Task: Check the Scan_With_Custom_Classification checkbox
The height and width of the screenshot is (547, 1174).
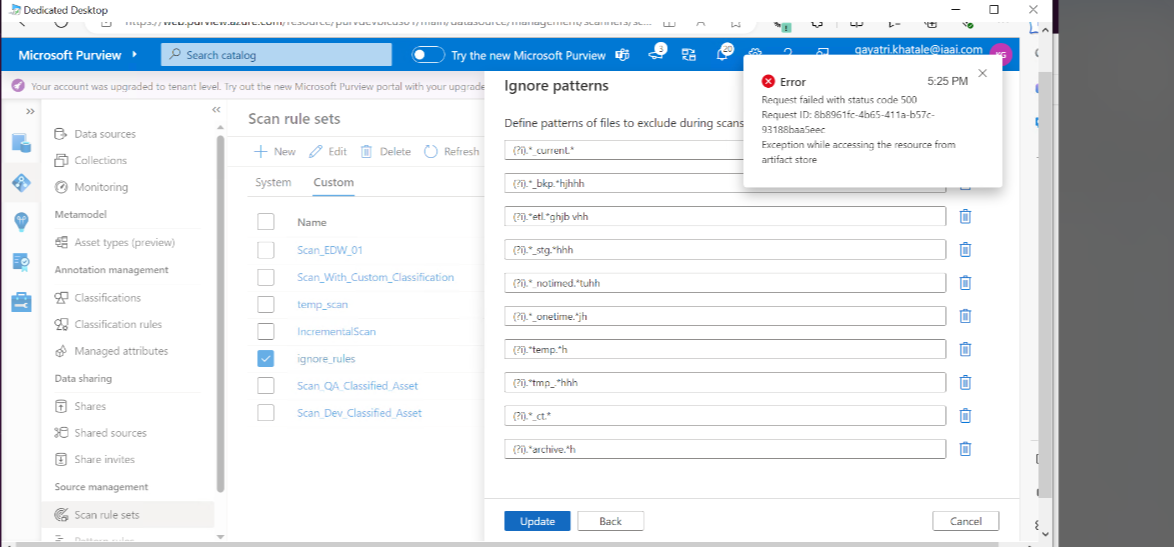Action: 266,277
